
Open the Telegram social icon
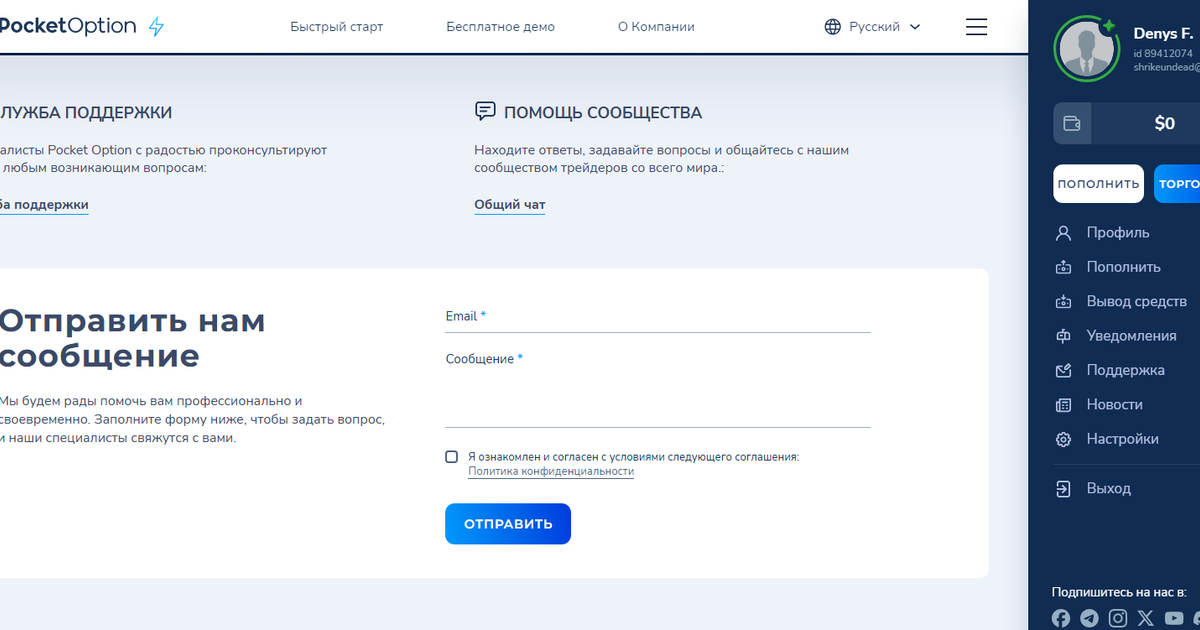coord(1089,619)
